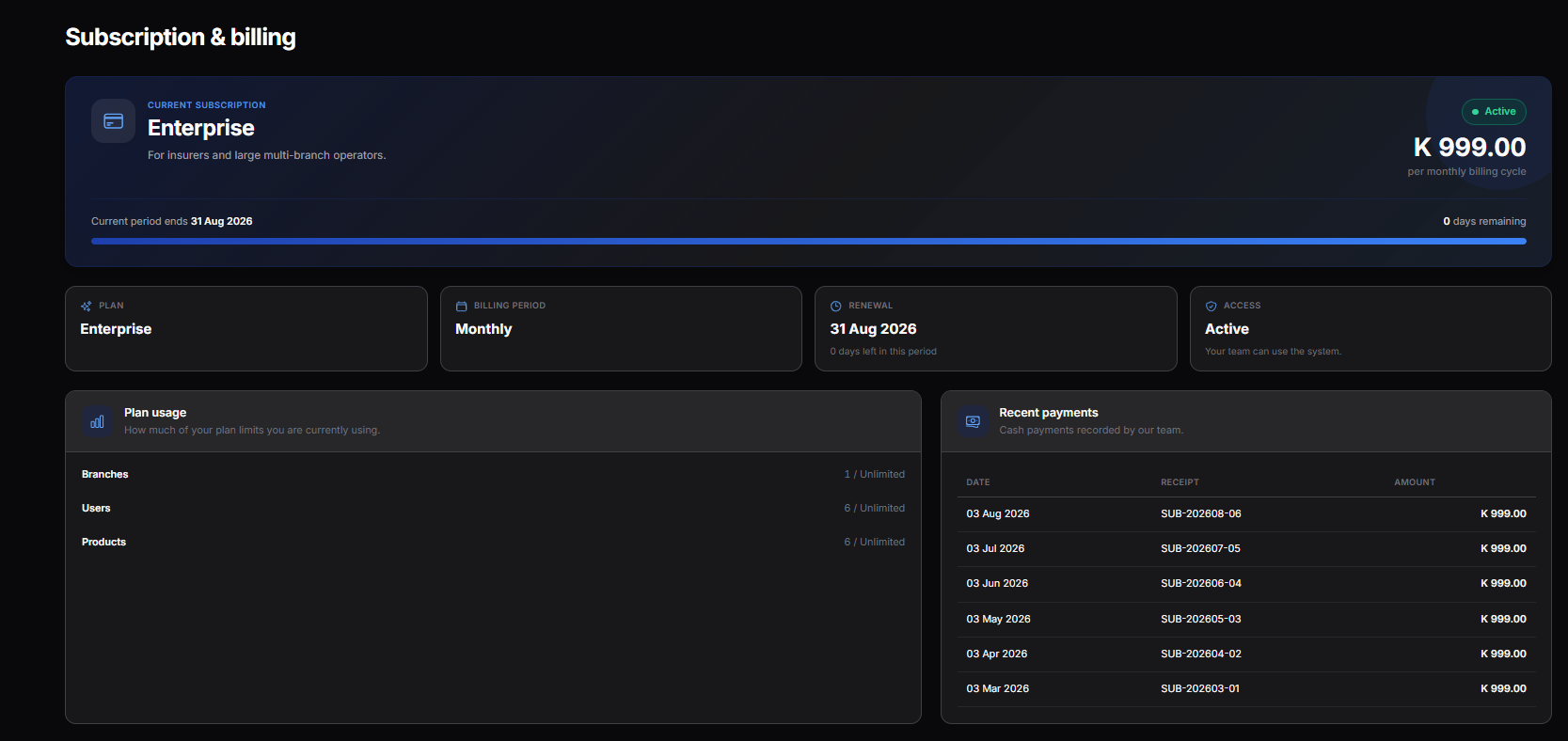
Task: Click the clock icon next to RENEWAL
Action: point(836,306)
